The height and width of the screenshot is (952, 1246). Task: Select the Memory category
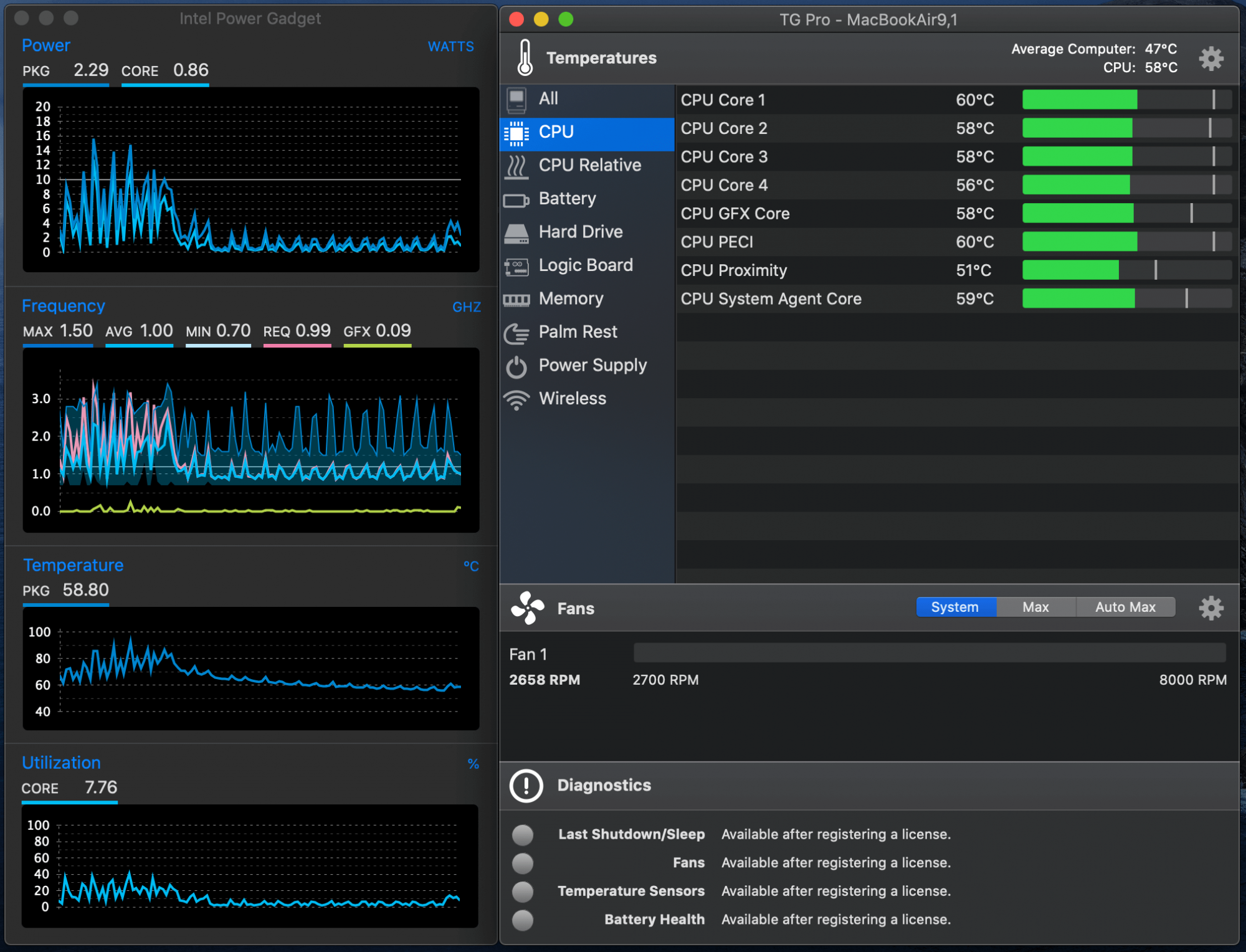(570, 298)
